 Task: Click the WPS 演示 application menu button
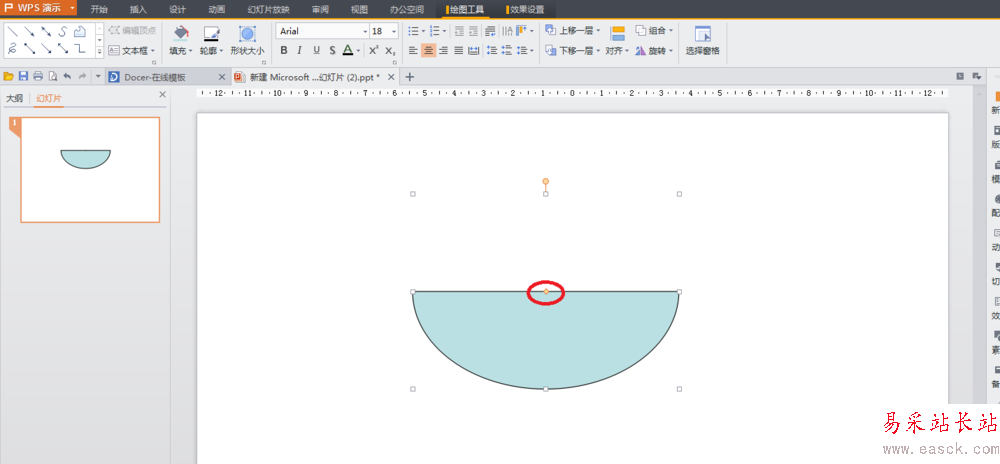pos(39,8)
